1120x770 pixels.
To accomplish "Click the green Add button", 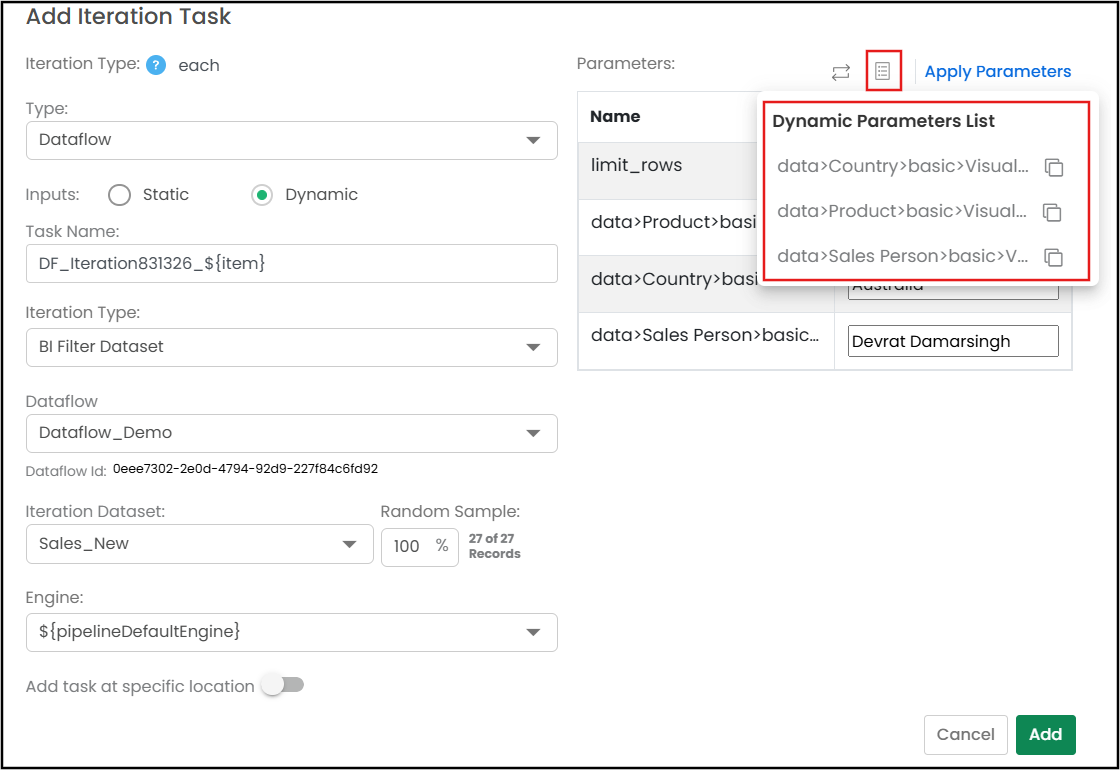I will [1045, 734].
